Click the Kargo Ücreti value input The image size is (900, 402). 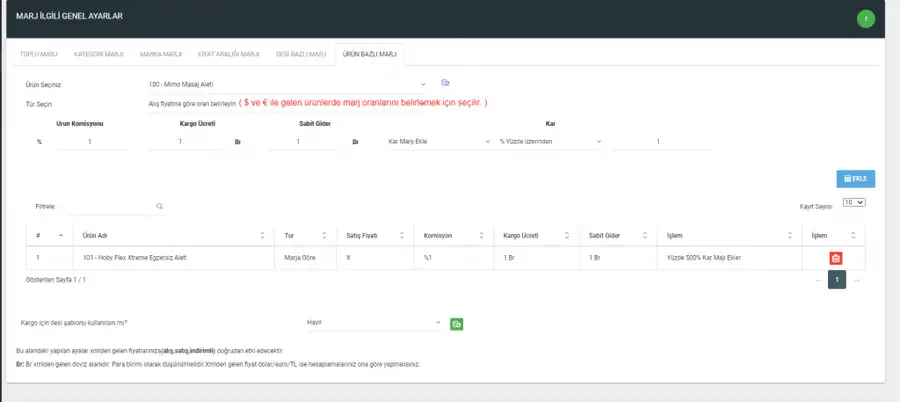coord(184,141)
